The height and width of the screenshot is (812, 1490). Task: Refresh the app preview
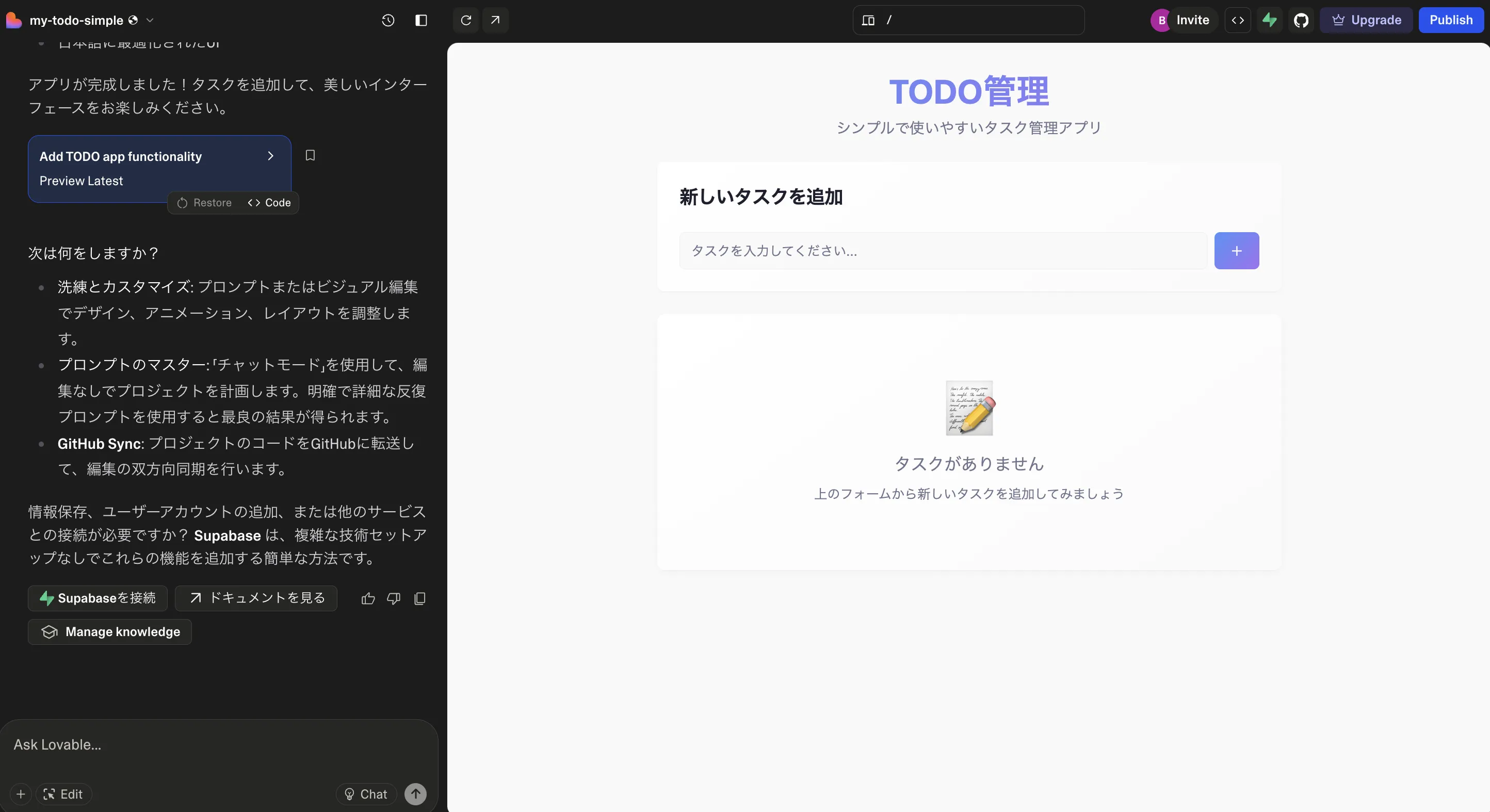tap(465, 20)
